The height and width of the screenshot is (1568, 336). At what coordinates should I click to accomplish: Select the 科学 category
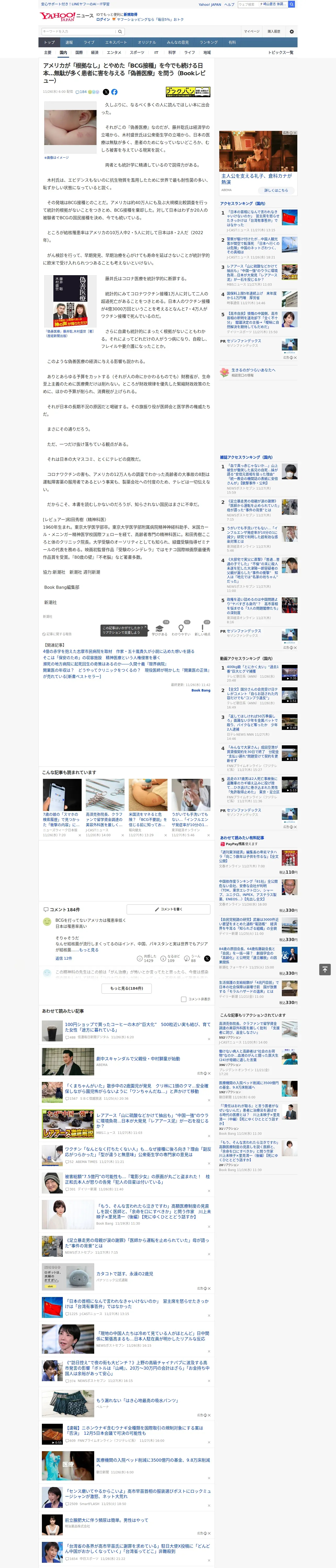pyautogui.click(x=172, y=52)
